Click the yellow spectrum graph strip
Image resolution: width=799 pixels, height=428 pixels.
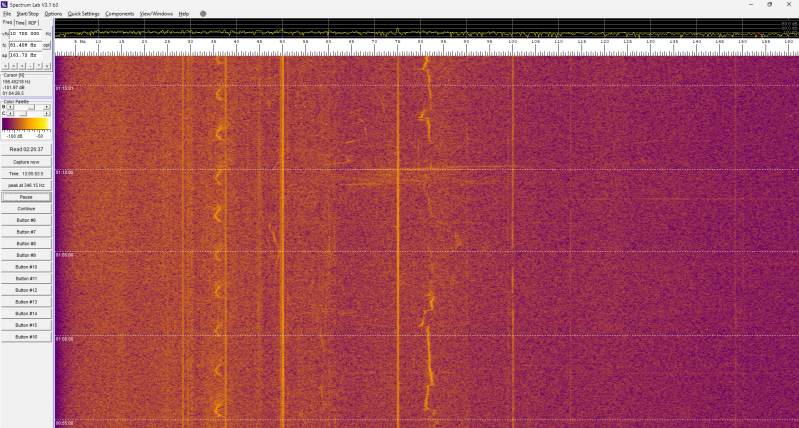click(427, 29)
